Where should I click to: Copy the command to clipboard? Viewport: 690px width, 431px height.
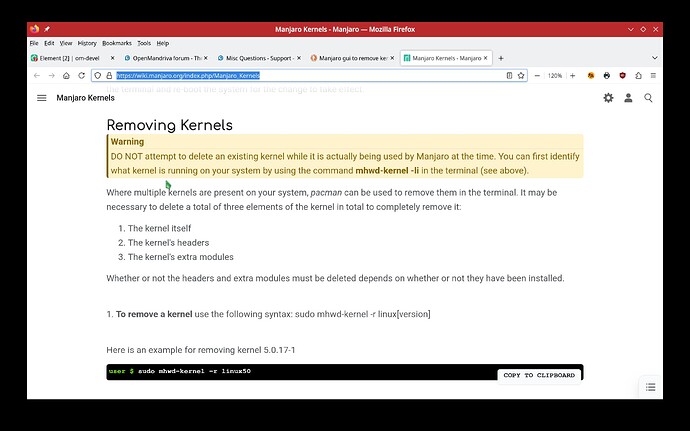tap(539, 375)
